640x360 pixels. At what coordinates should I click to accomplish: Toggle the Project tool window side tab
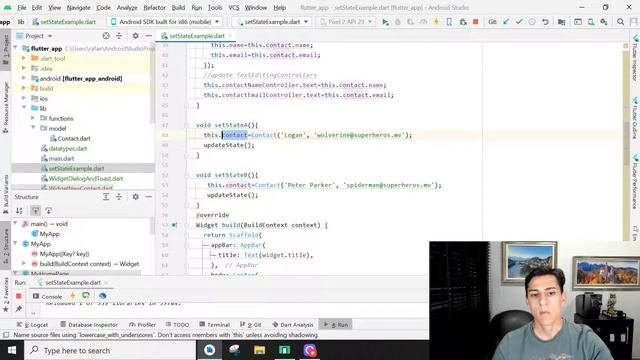pos(5,49)
